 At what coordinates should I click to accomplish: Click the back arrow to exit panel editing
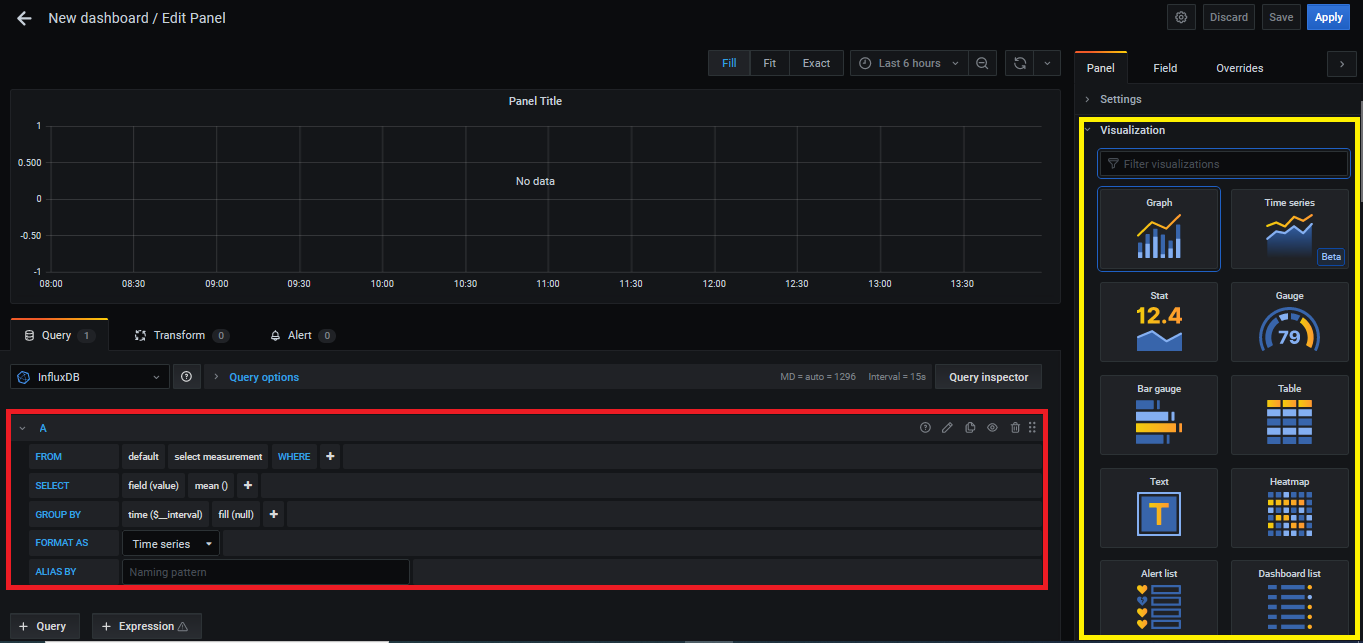click(24, 18)
